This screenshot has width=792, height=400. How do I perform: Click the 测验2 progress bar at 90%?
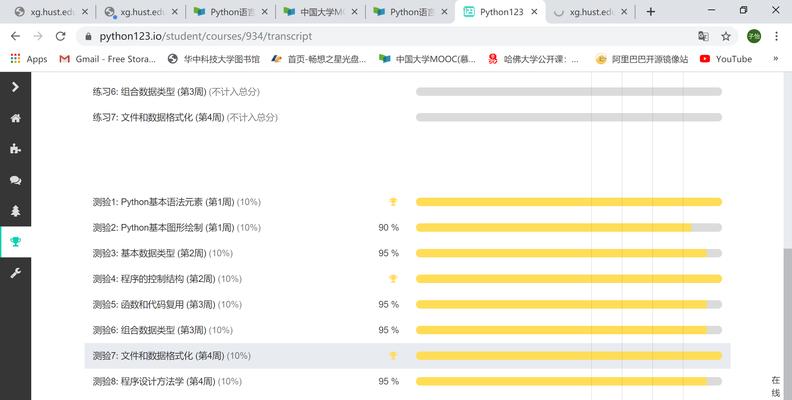(x=569, y=228)
